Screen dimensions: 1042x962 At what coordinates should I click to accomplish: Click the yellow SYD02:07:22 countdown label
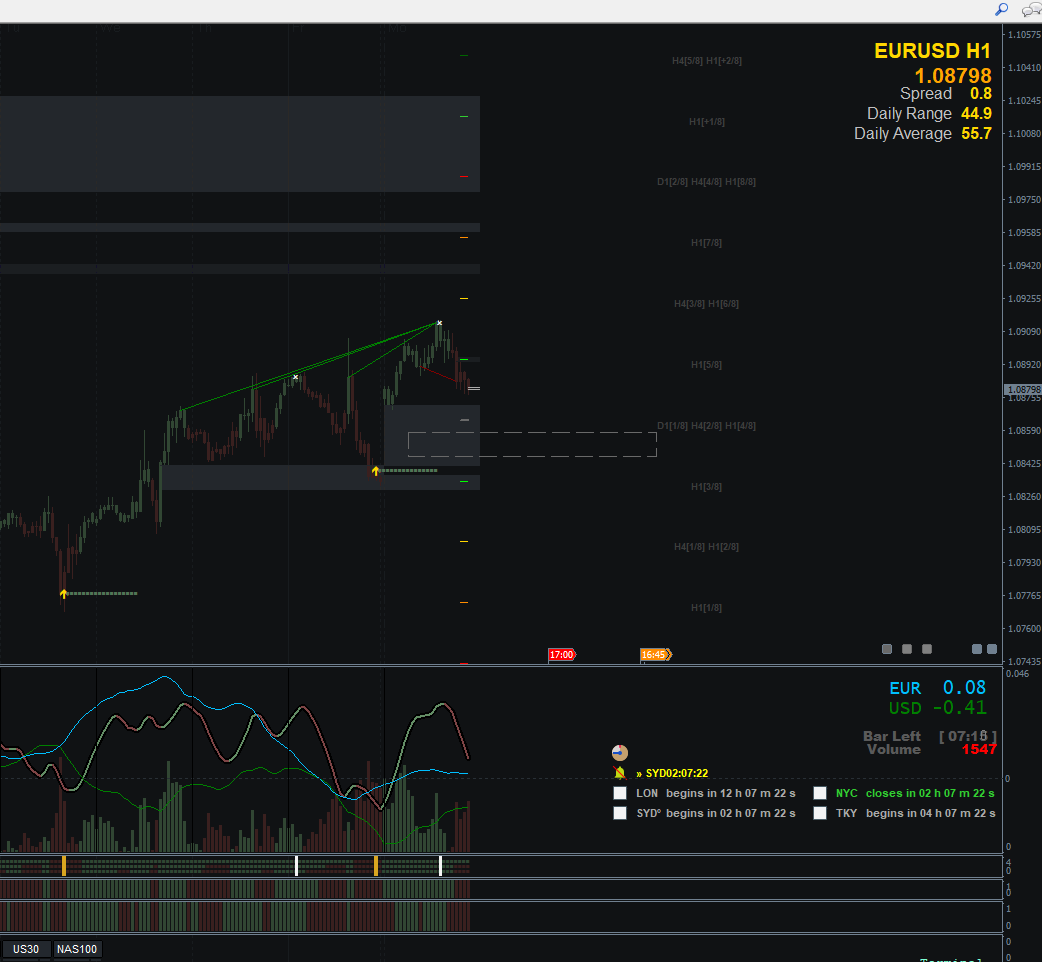672,773
